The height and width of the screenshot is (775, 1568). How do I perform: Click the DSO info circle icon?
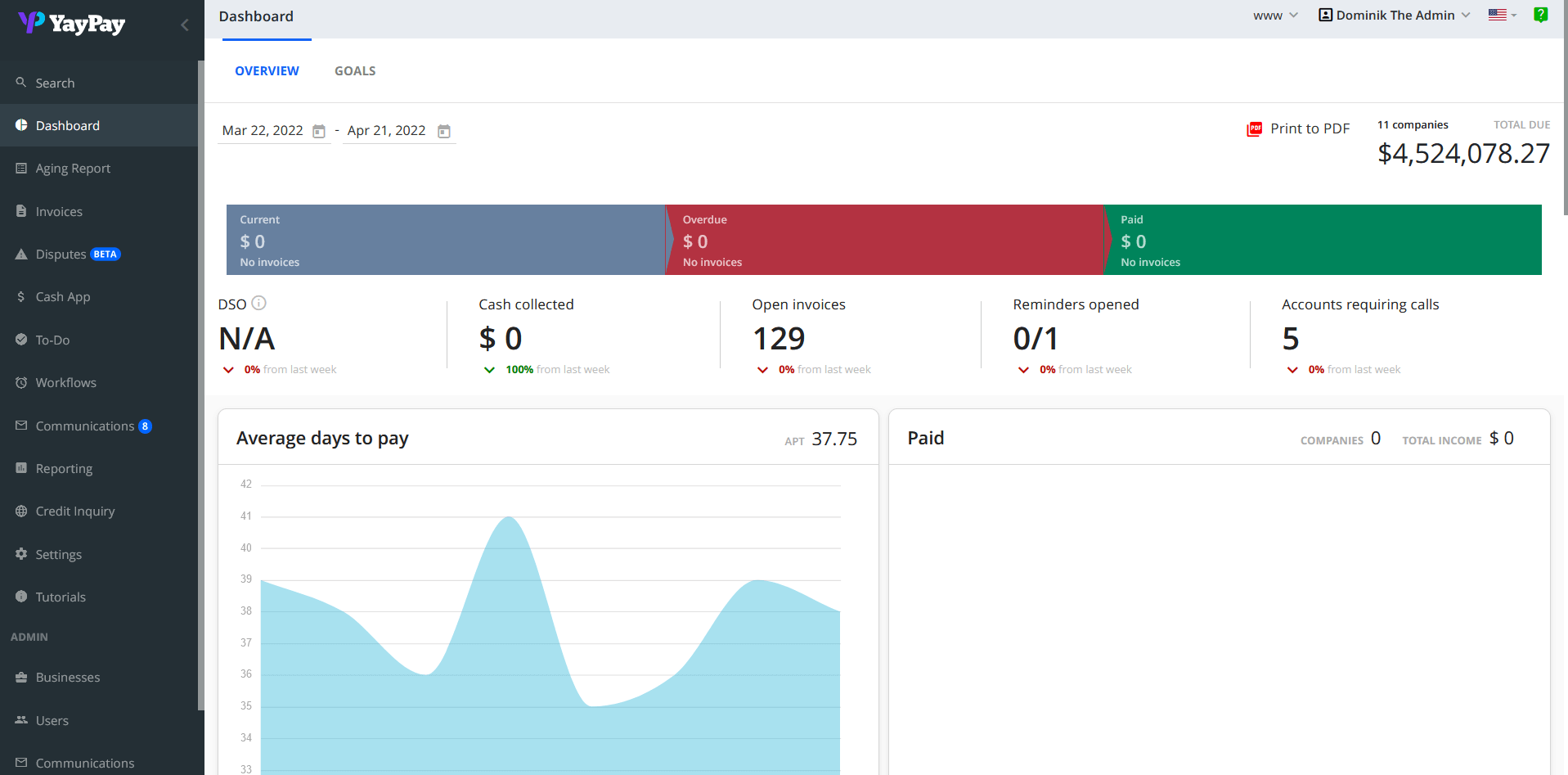pyautogui.click(x=258, y=303)
